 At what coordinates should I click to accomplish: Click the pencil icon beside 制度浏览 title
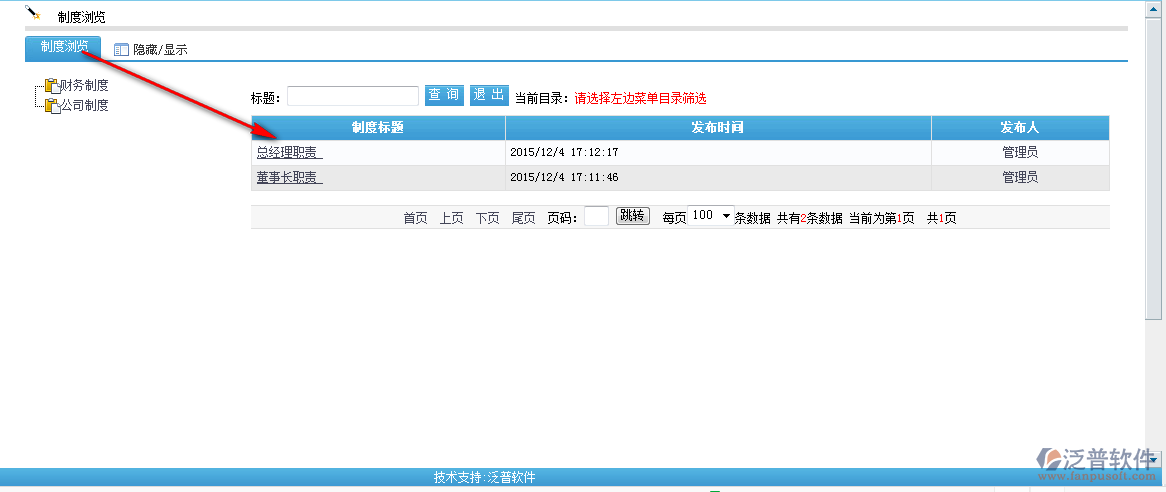[x=33, y=13]
